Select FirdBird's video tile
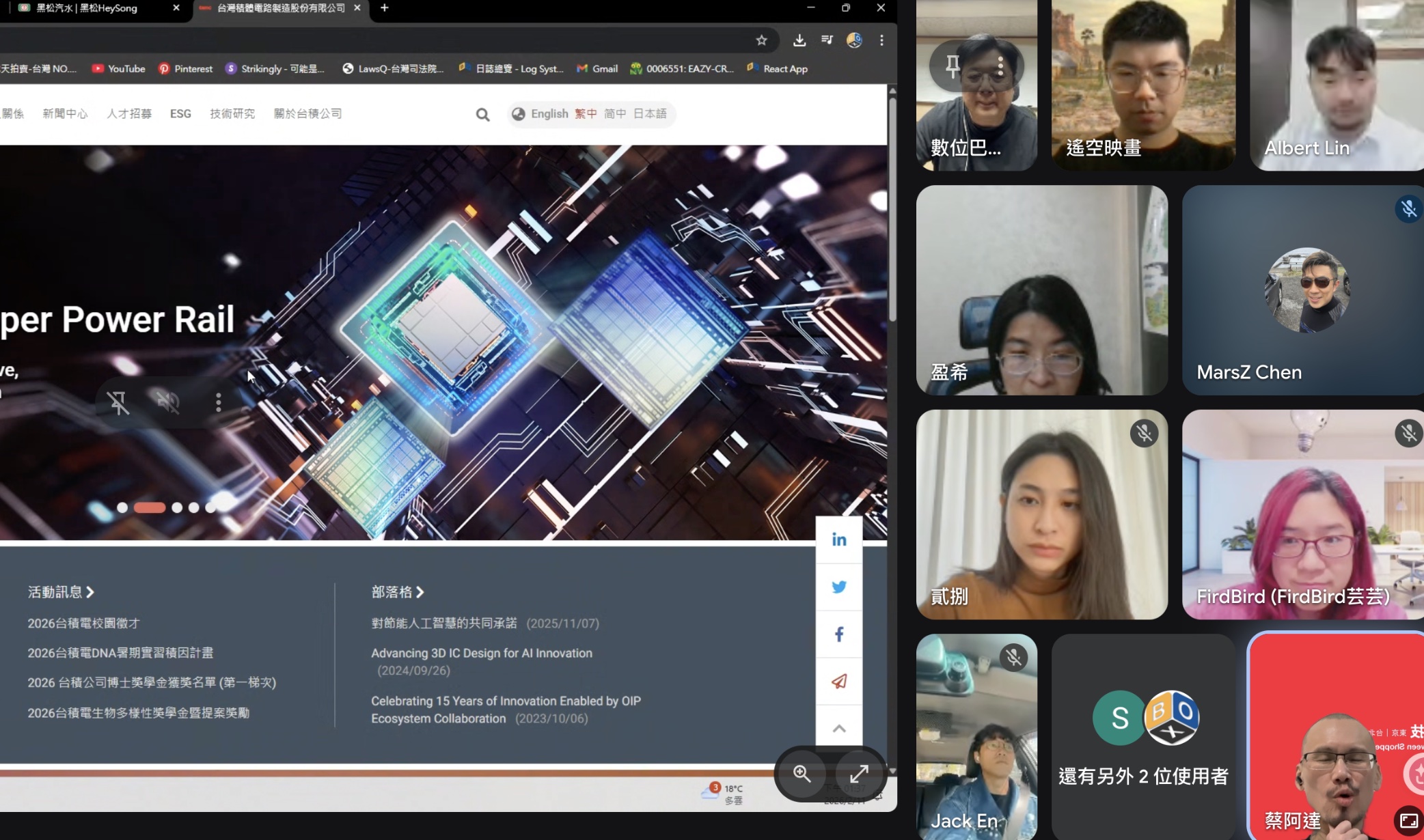The width and height of the screenshot is (1424, 840). point(1302,514)
